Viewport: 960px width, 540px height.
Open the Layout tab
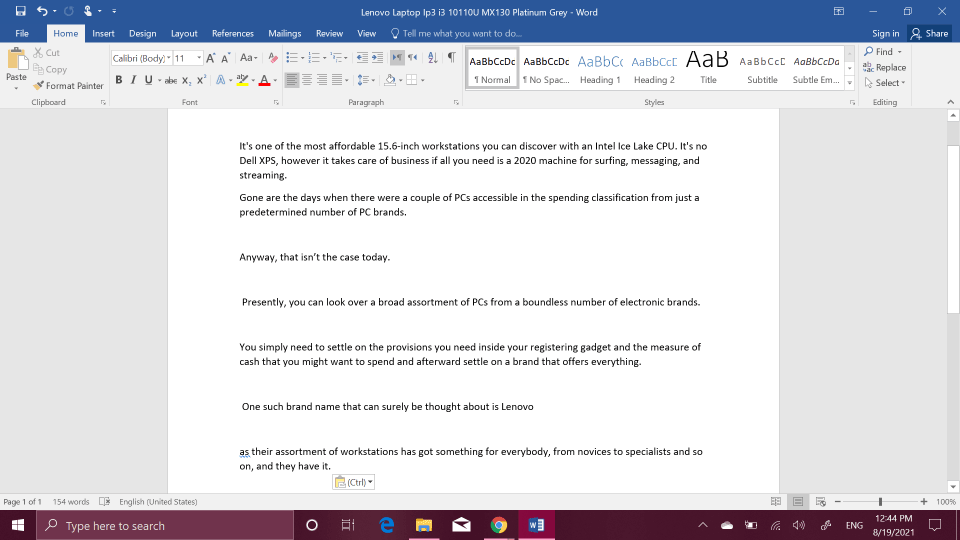pos(184,34)
